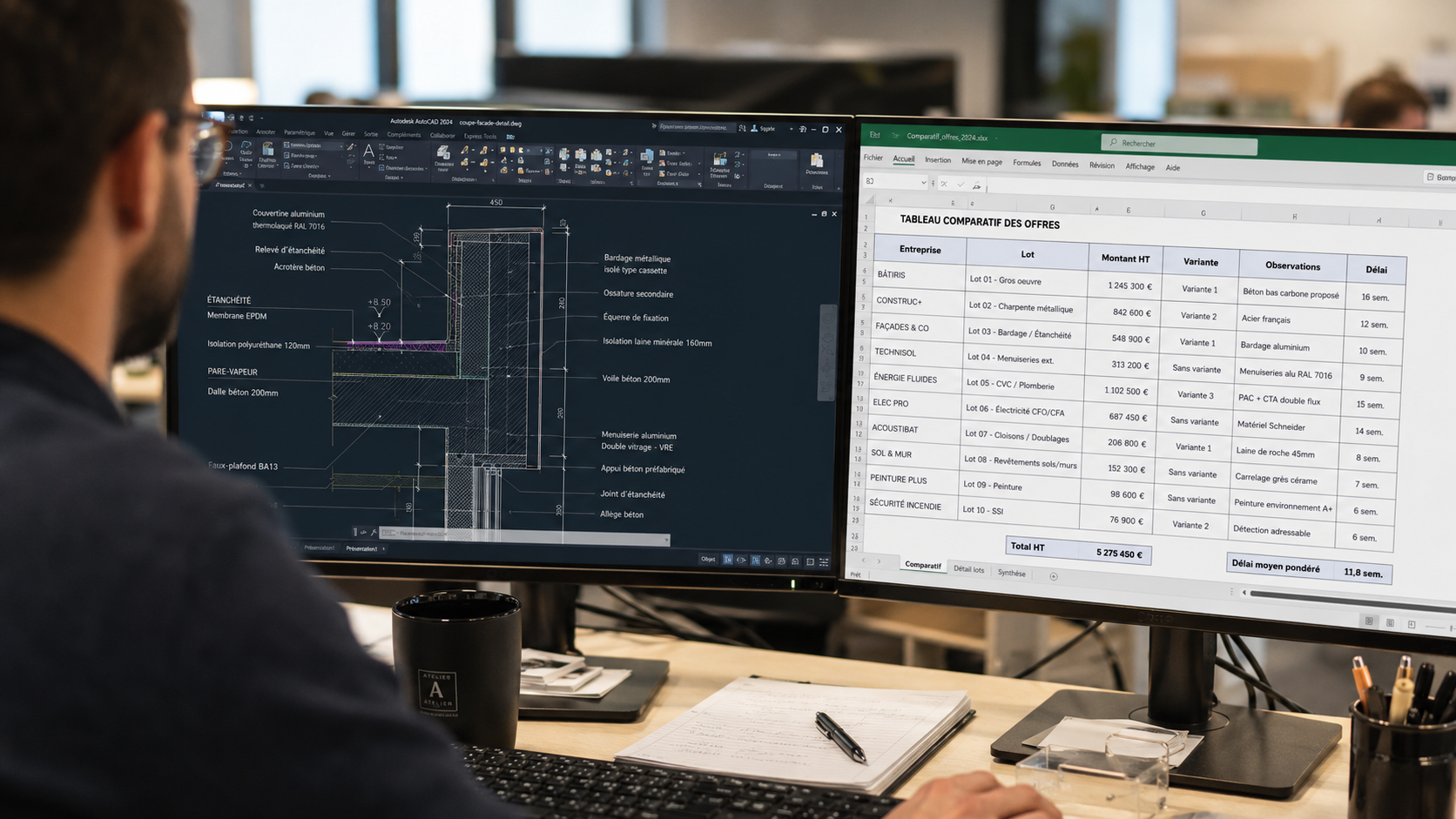The width and height of the screenshot is (1456, 819).
Task: Click the Excel logo icon in the title bar
Action: [874, 135]
